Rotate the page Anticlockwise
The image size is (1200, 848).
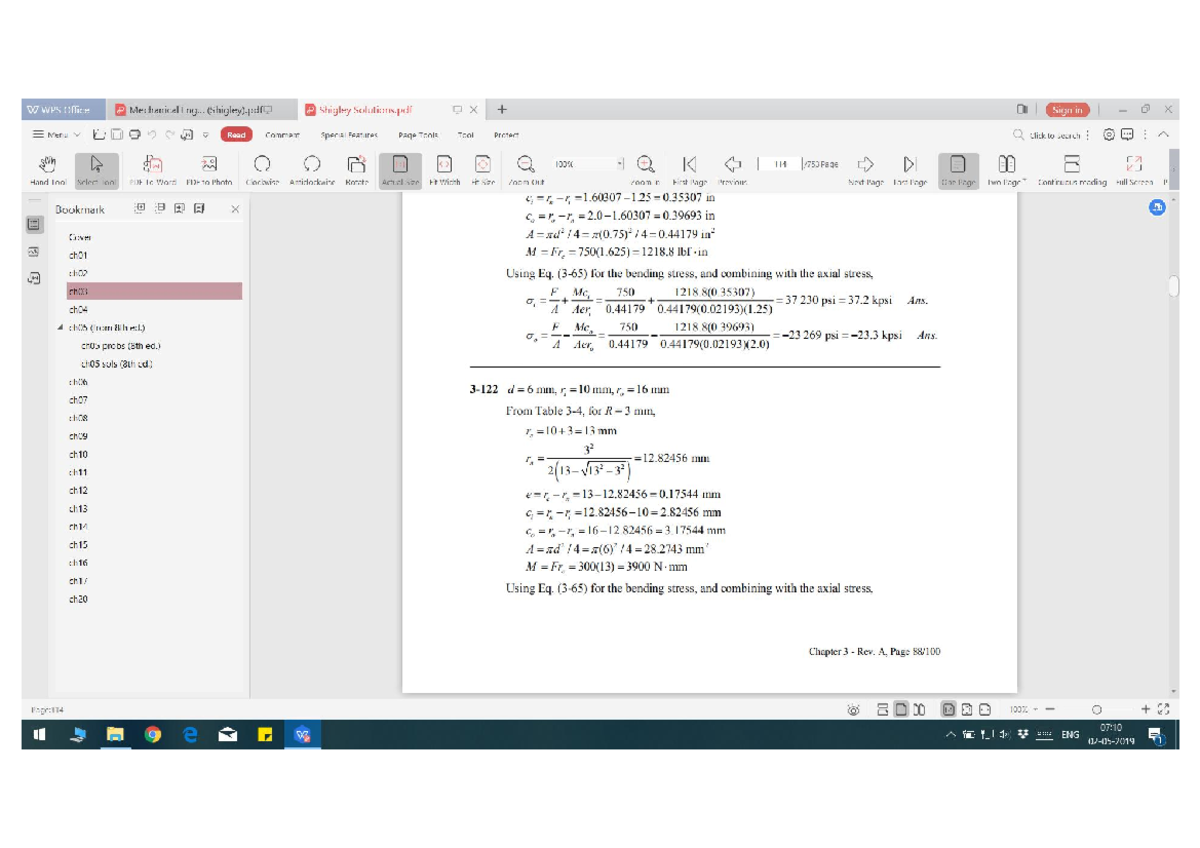click(x=312, y=165)
